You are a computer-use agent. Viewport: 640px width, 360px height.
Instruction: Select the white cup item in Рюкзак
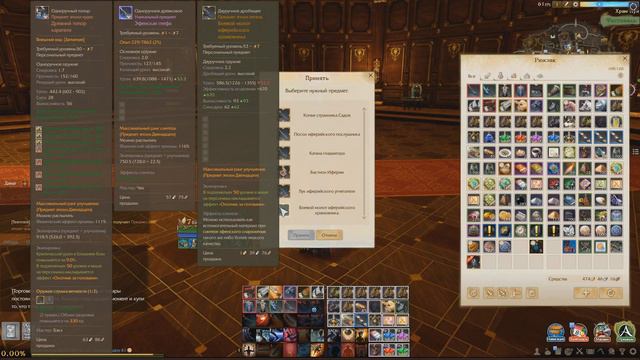[536, 153]
